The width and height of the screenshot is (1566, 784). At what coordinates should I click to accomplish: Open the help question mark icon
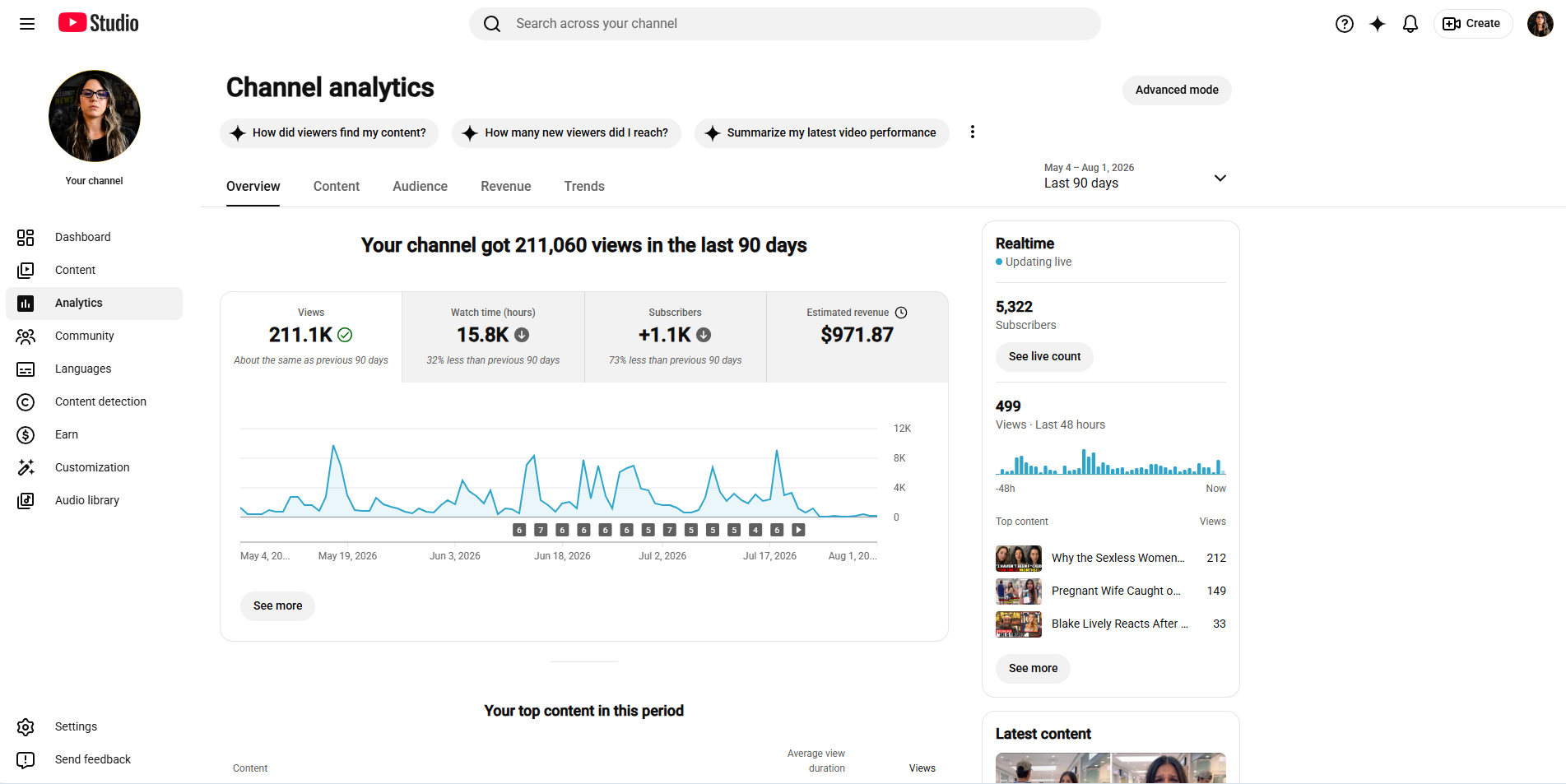(x=1345, y=24)
